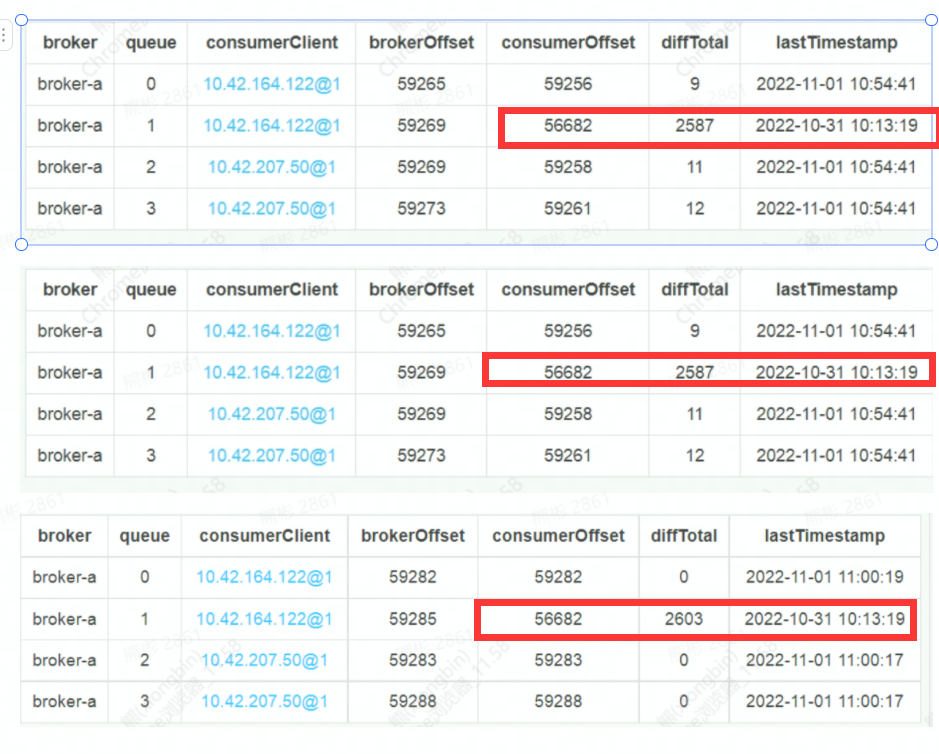Click the top-left blue selection handle circle
This screenshot has height=754, width=939.
(x=23, y=17)
